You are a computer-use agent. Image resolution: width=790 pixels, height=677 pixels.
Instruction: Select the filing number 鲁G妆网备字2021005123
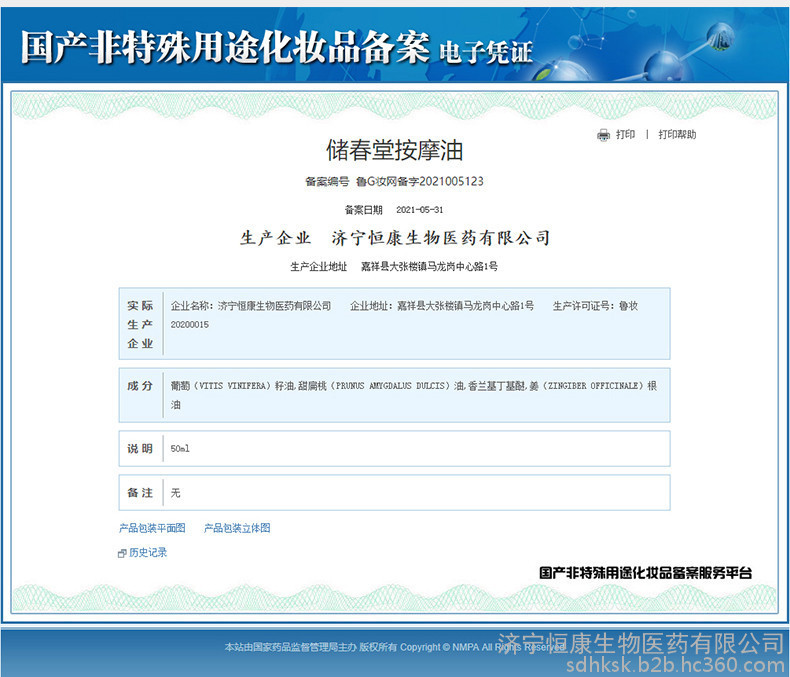[420, 181]
